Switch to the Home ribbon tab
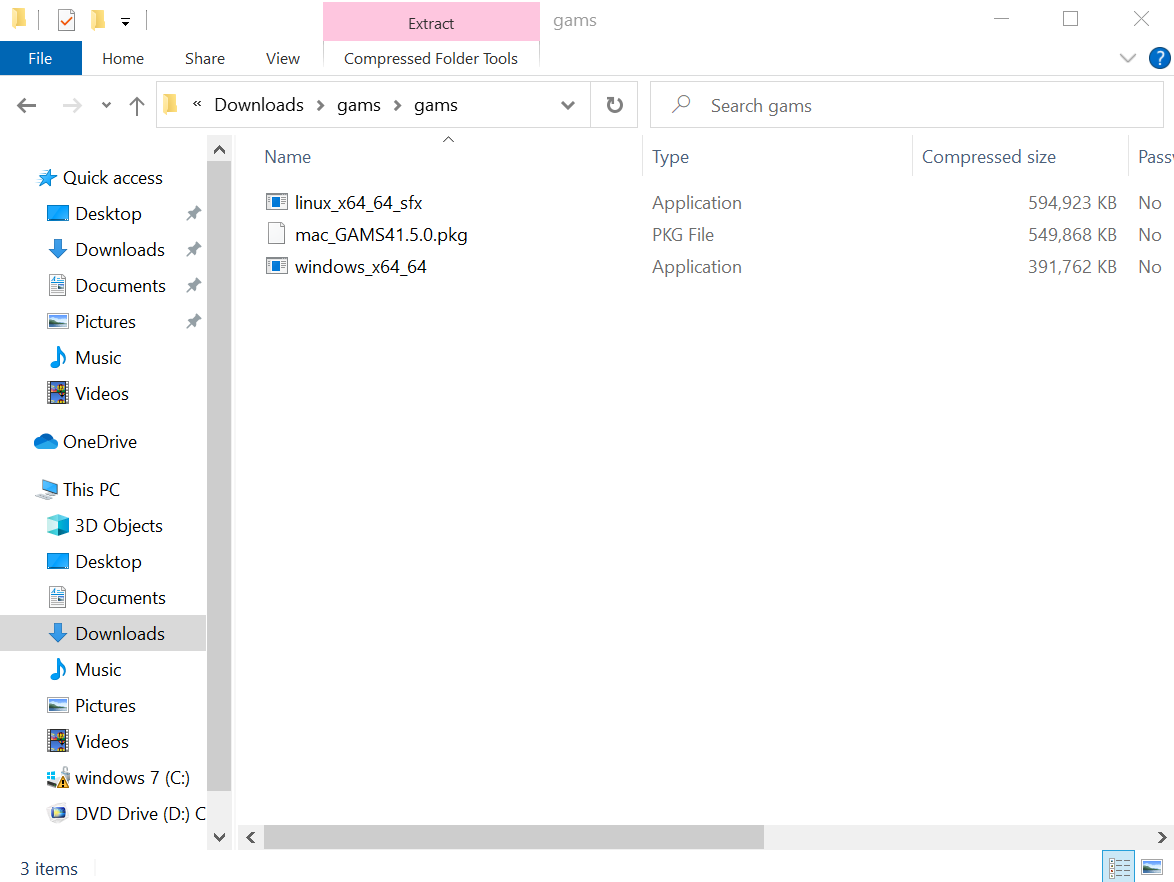The image size is (1174, 882). point(123,58)
